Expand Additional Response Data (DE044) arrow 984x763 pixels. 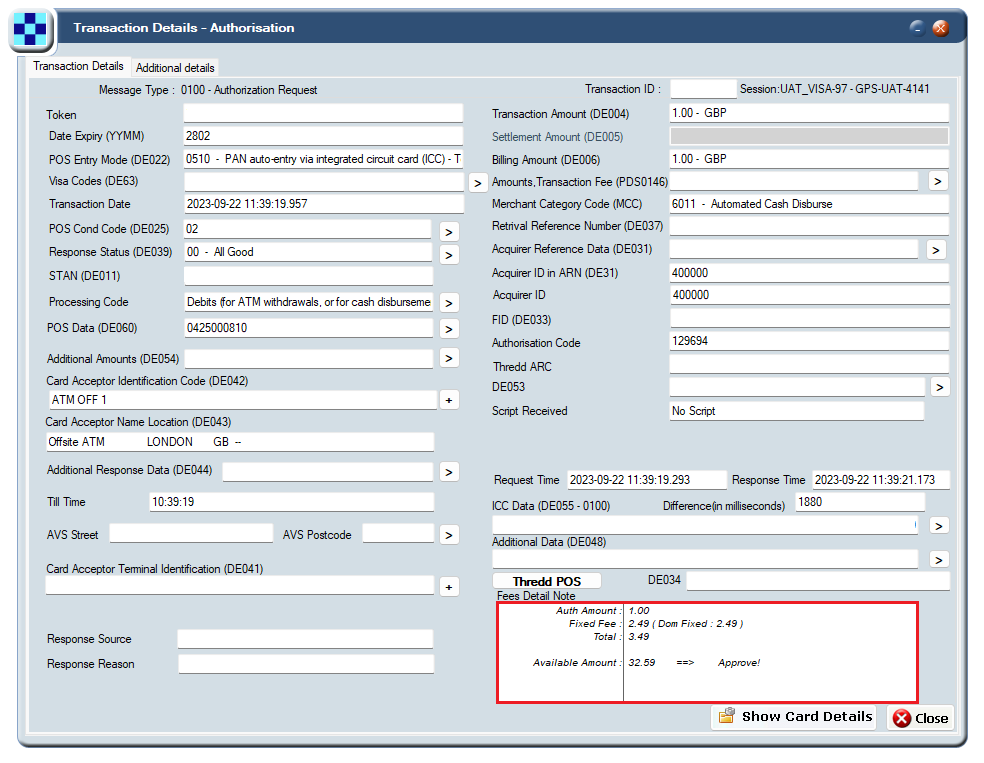tap(449, 472)
